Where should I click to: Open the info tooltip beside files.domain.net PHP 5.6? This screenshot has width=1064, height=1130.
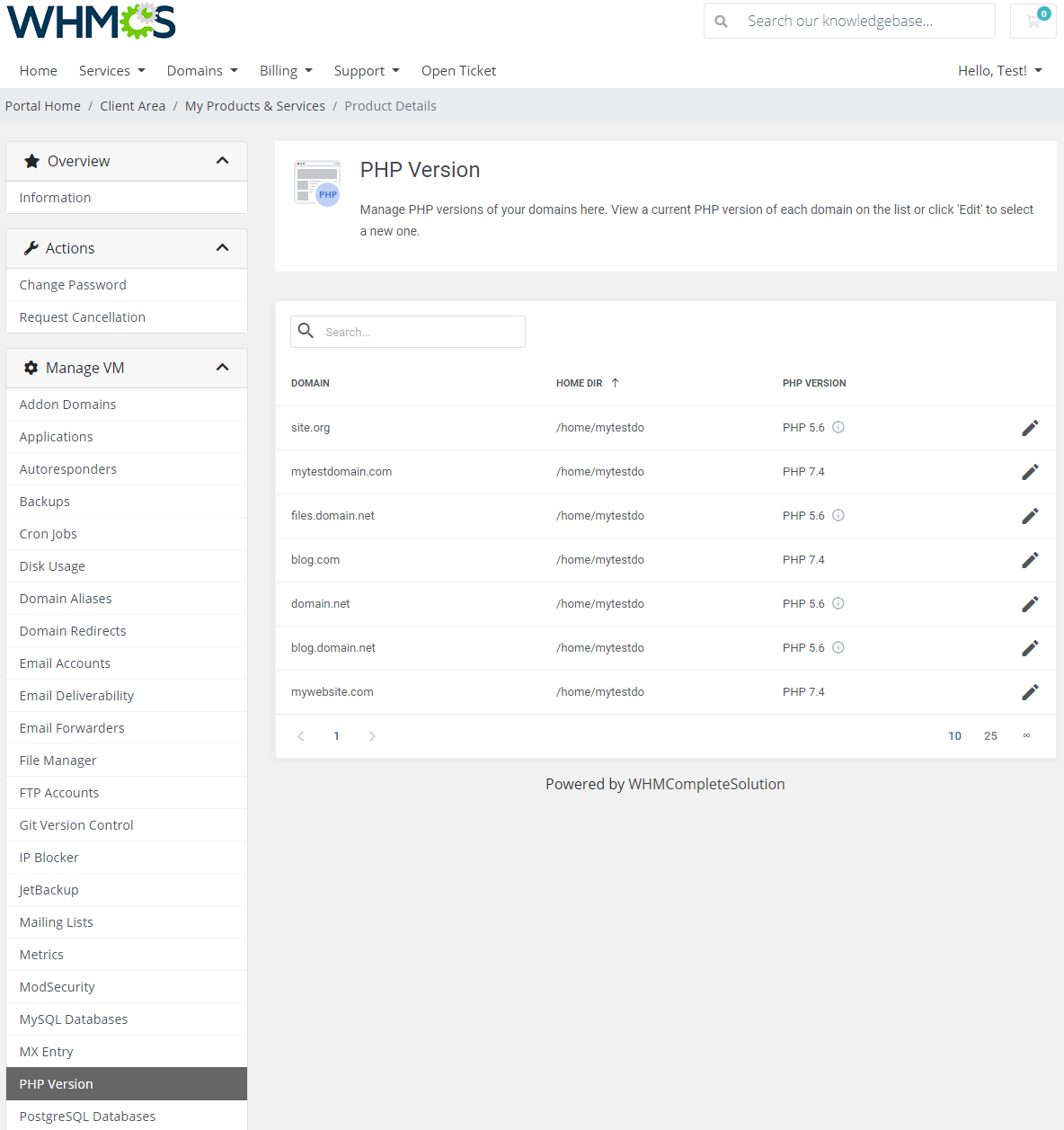point(838,515)
